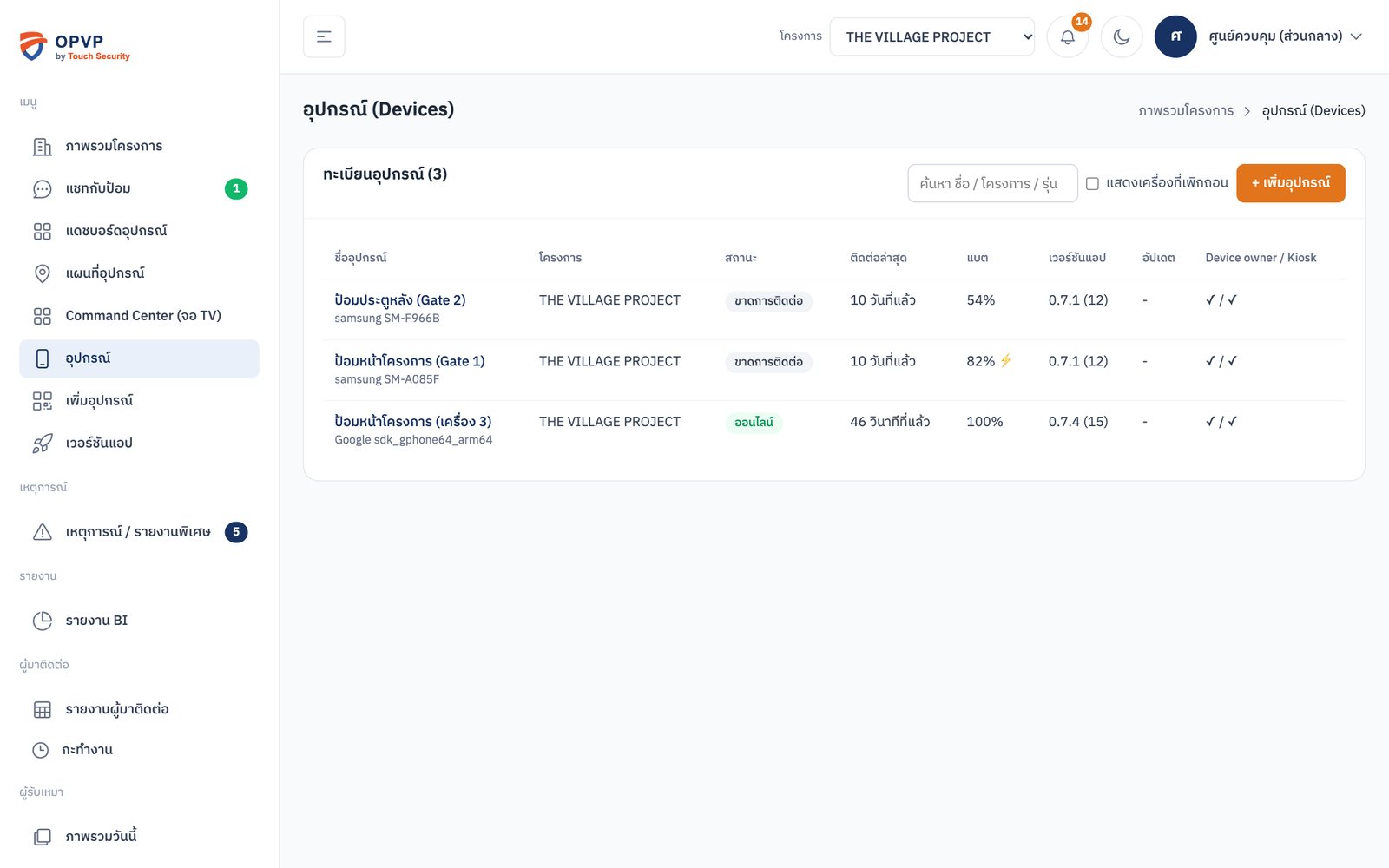Click the 54% battery value
This screenshot has height=868, width=1389.
coord(980,300)
